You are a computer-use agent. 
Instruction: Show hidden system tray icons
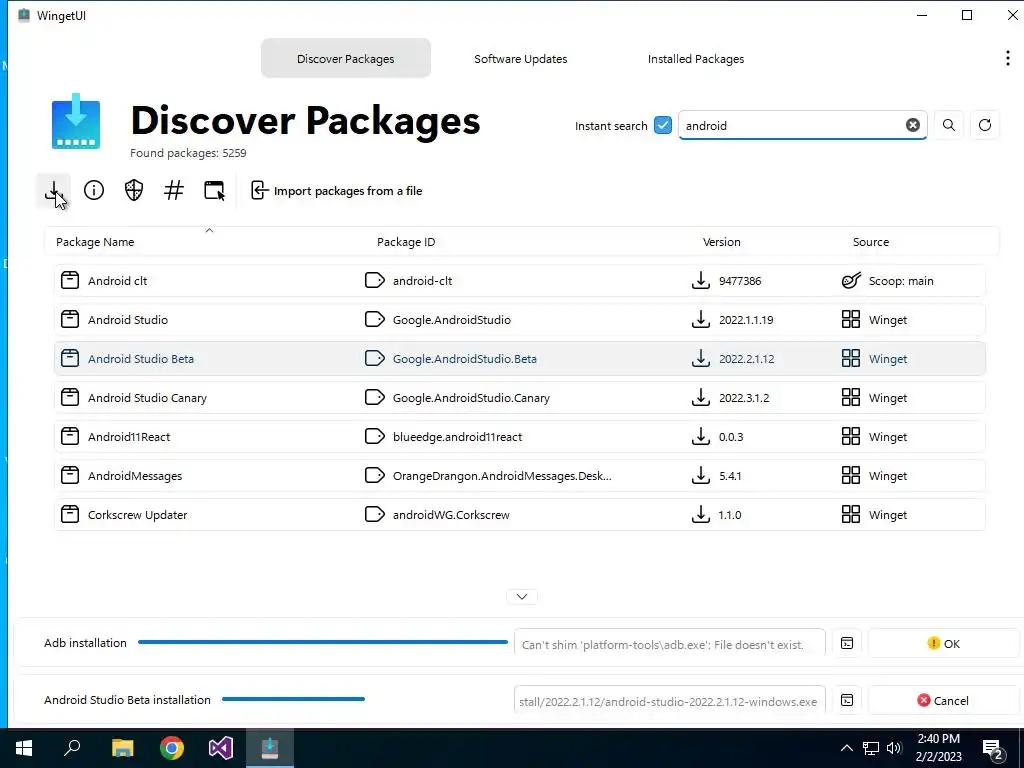846,748
